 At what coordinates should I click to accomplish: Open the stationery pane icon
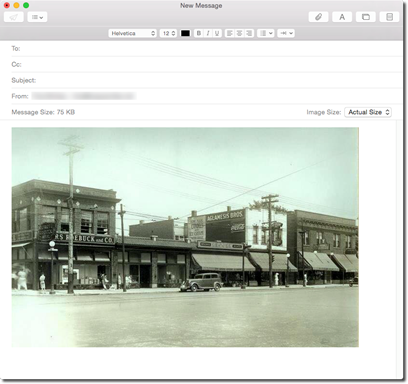[389, 17]
